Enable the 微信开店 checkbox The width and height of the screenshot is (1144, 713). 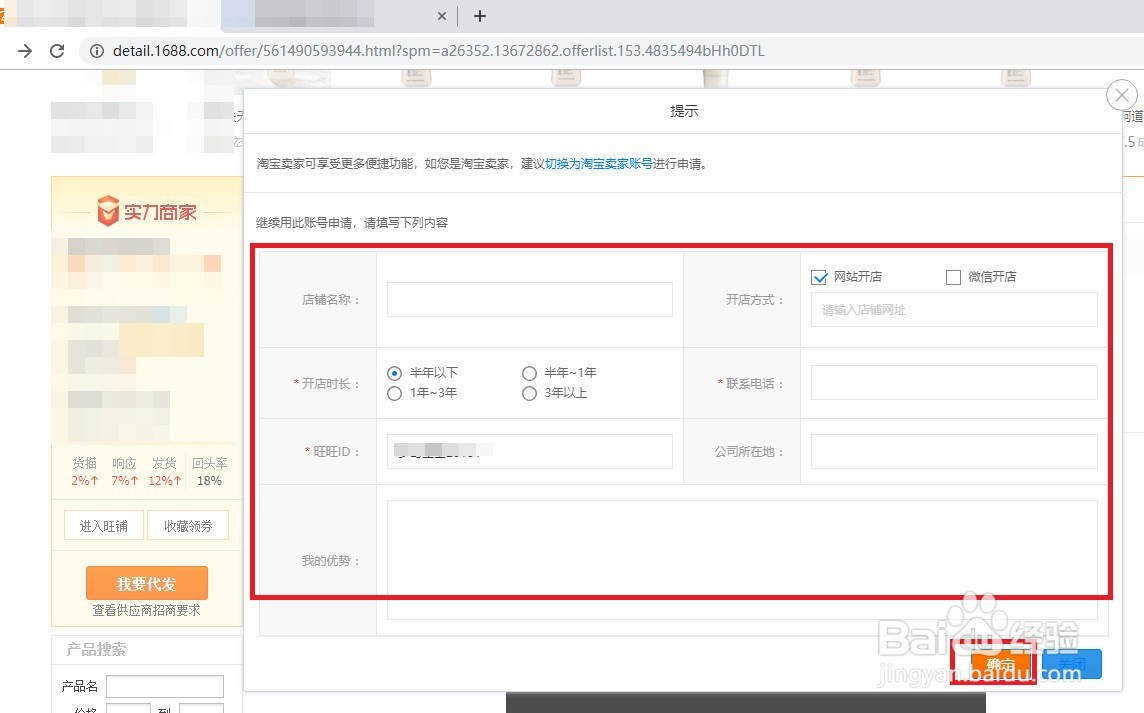click(x=953, y=277)
